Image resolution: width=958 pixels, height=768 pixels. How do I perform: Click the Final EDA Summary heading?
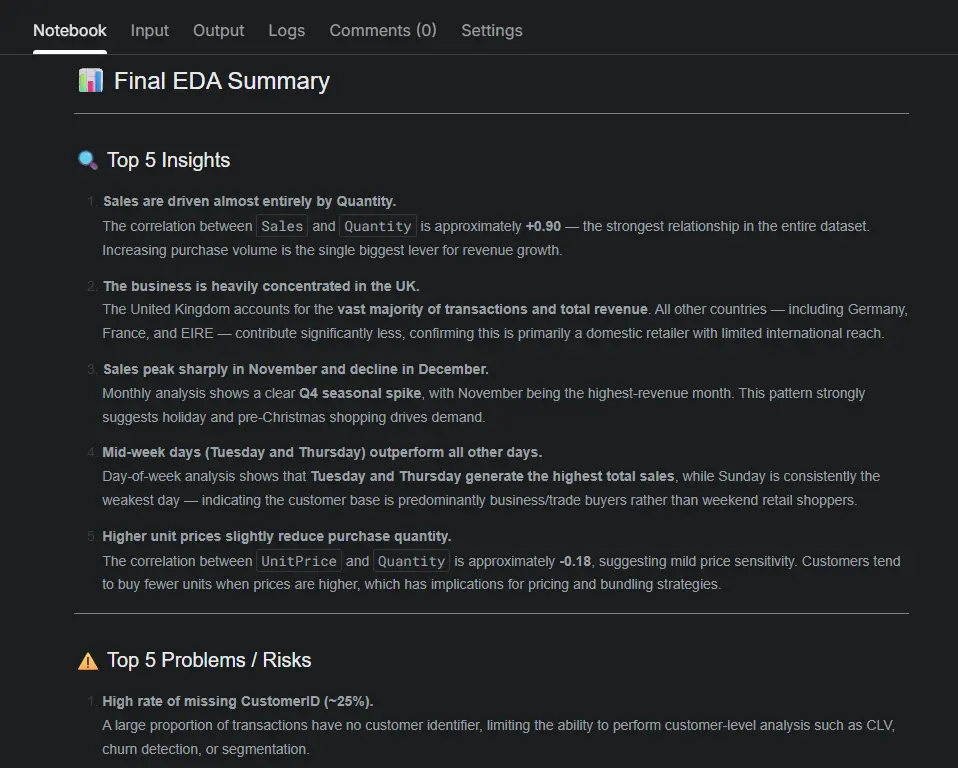click(x=222, y=81)
